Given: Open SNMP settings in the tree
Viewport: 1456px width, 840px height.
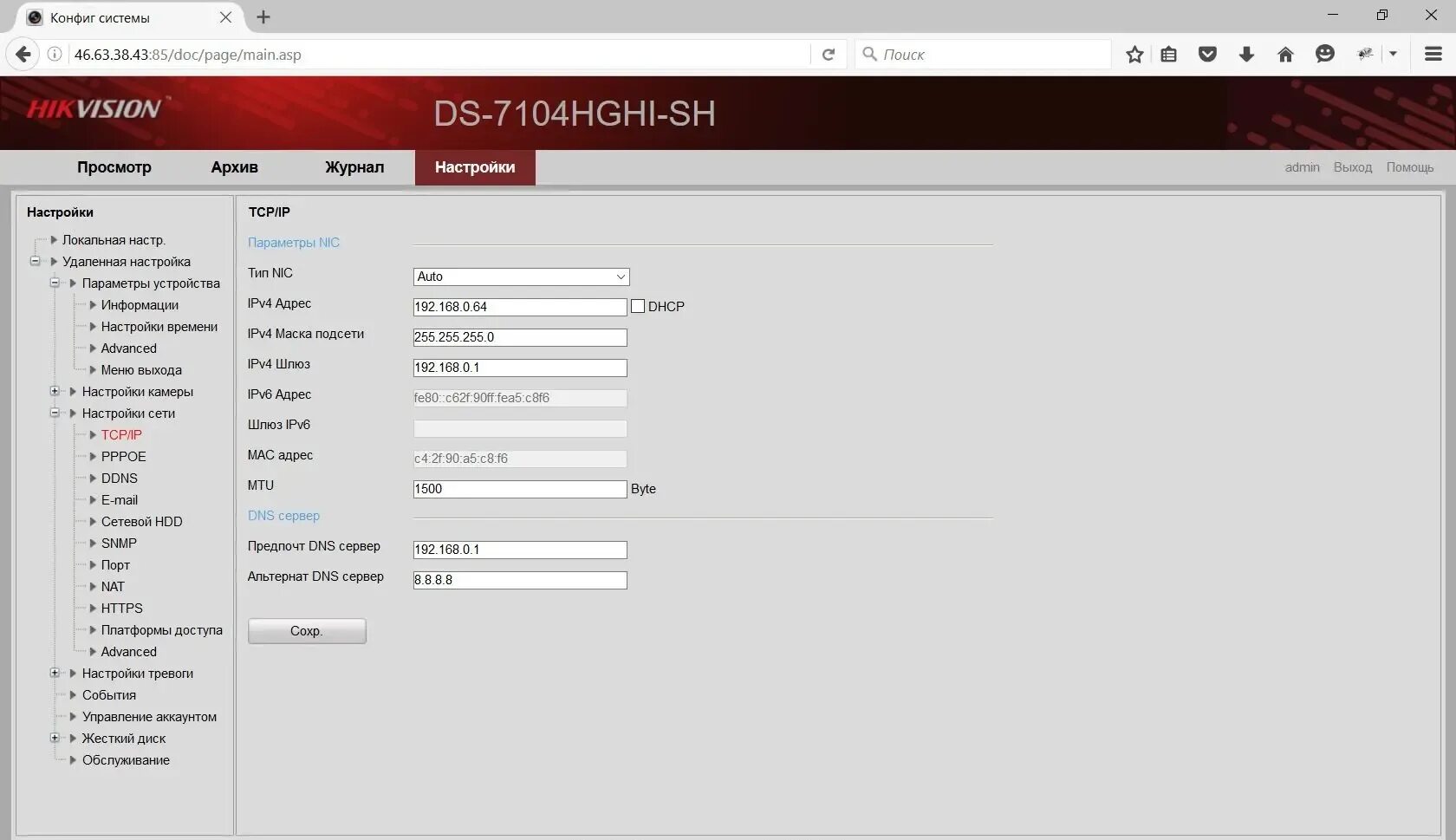Looking at the screenshot, I should pos(119,544).
